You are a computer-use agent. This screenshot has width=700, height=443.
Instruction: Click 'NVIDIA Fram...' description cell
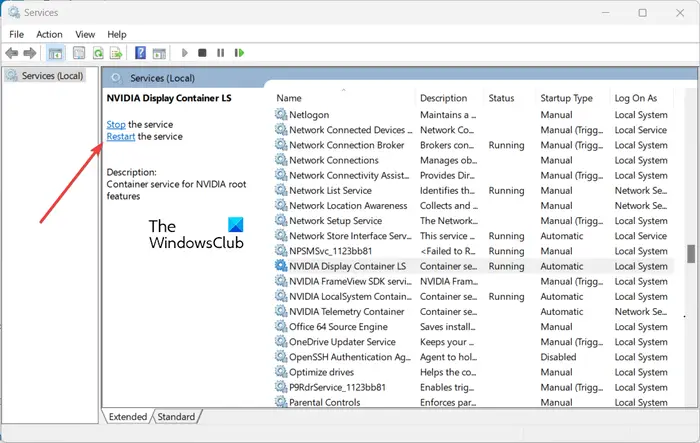pyautogui.click(x=449, y=281)
